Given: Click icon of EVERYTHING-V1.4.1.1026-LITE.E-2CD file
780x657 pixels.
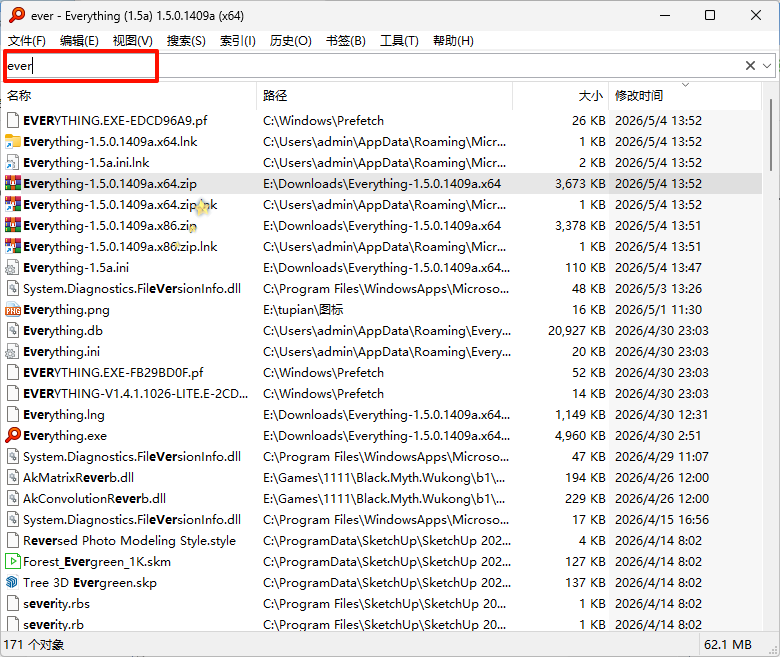Looking at the screenshot, I should click(x=12, y=393).
